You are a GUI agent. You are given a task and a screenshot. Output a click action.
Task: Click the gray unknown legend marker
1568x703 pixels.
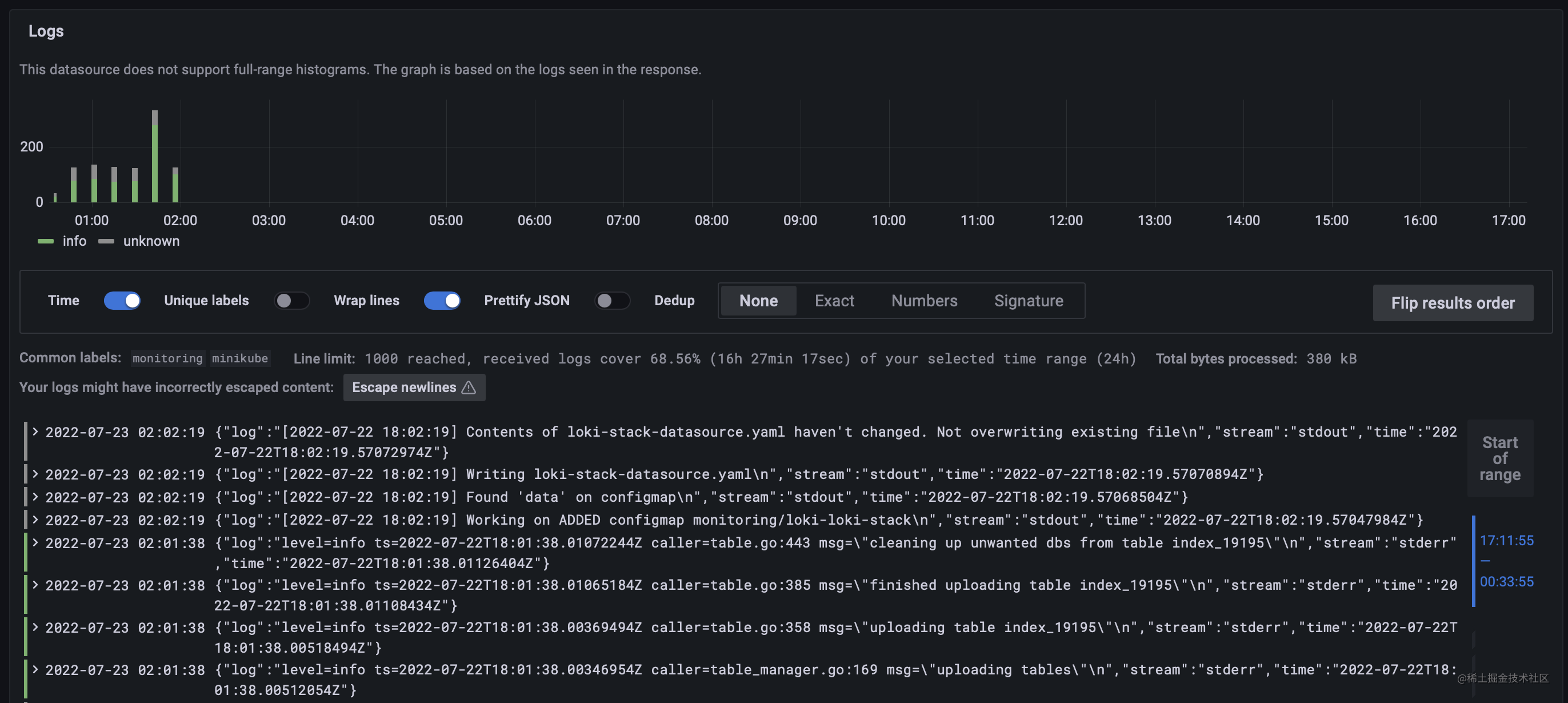point(107,241)
